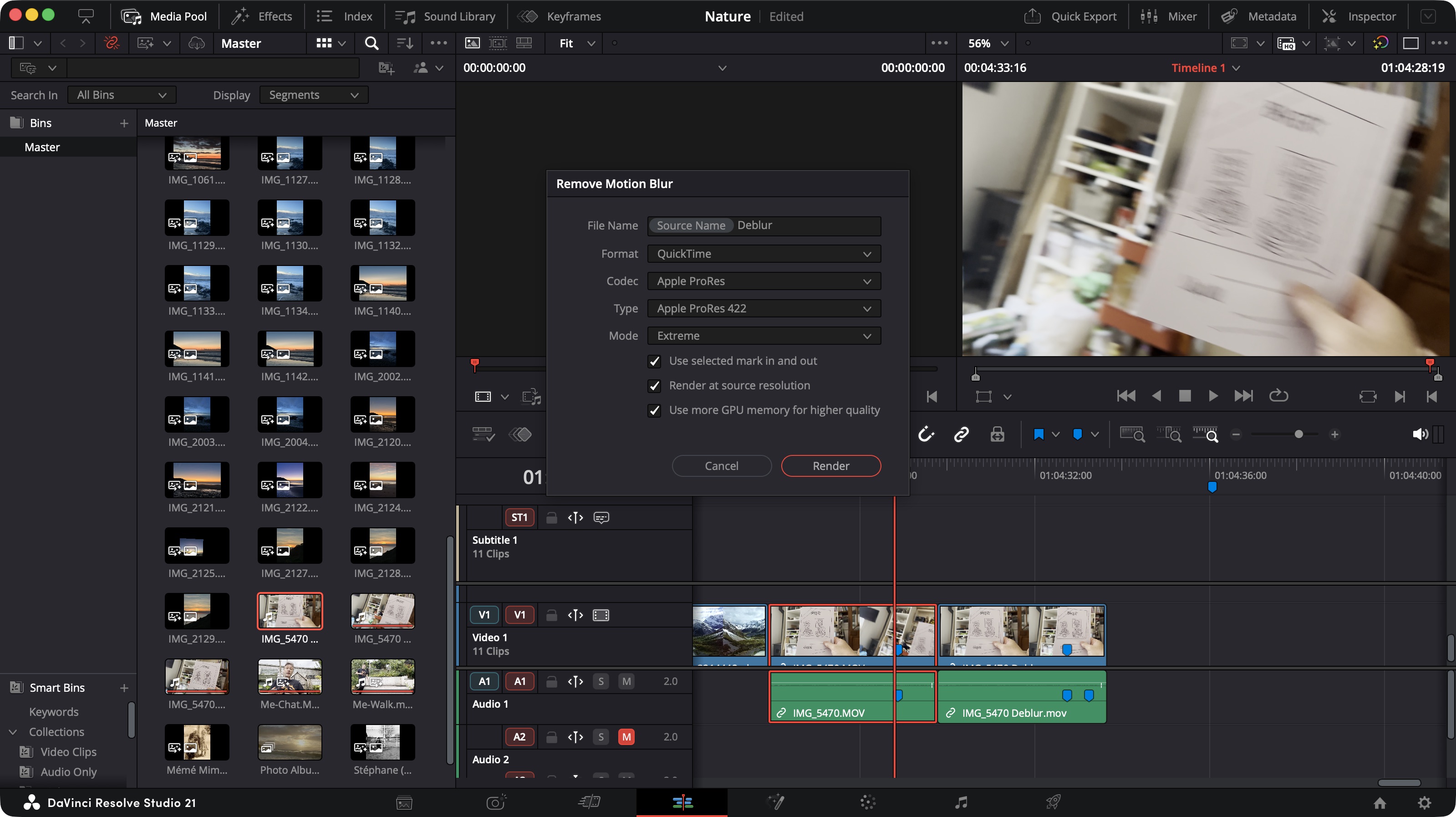1456x817 pixels.
Task: Open the Format QuickTime dropdown
Action: [x=764, y=254]
